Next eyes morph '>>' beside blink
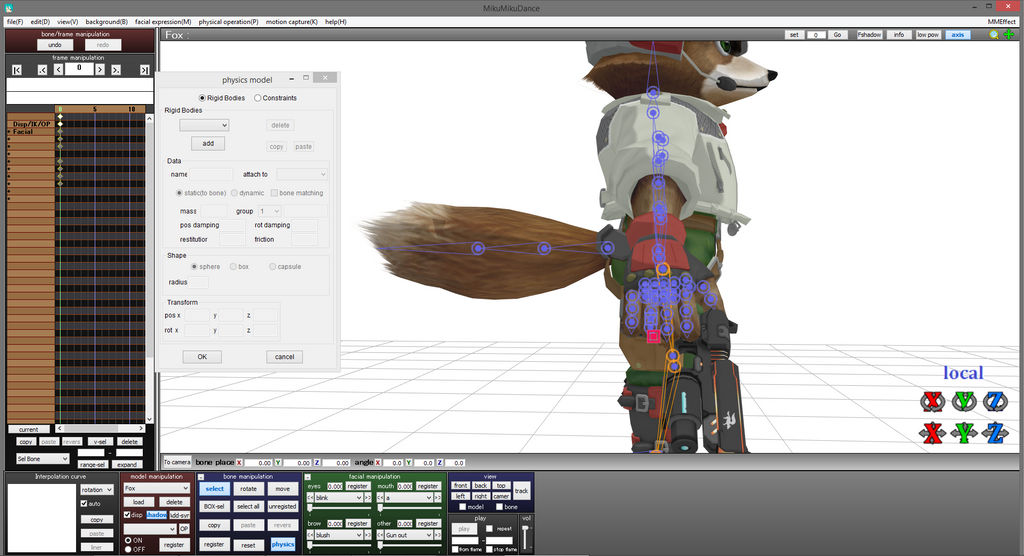 [x=367, y=498]
